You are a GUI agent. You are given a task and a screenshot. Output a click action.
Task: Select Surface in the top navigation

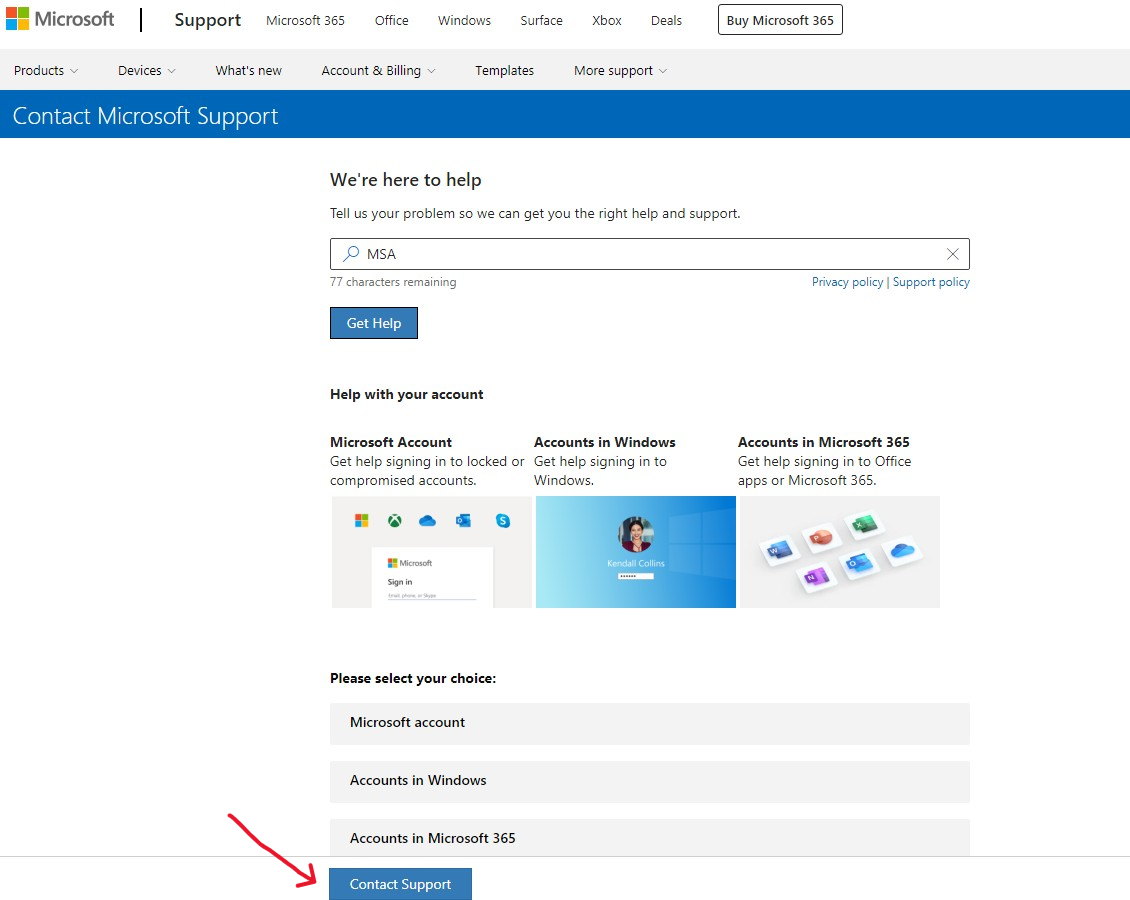point(541,20)
